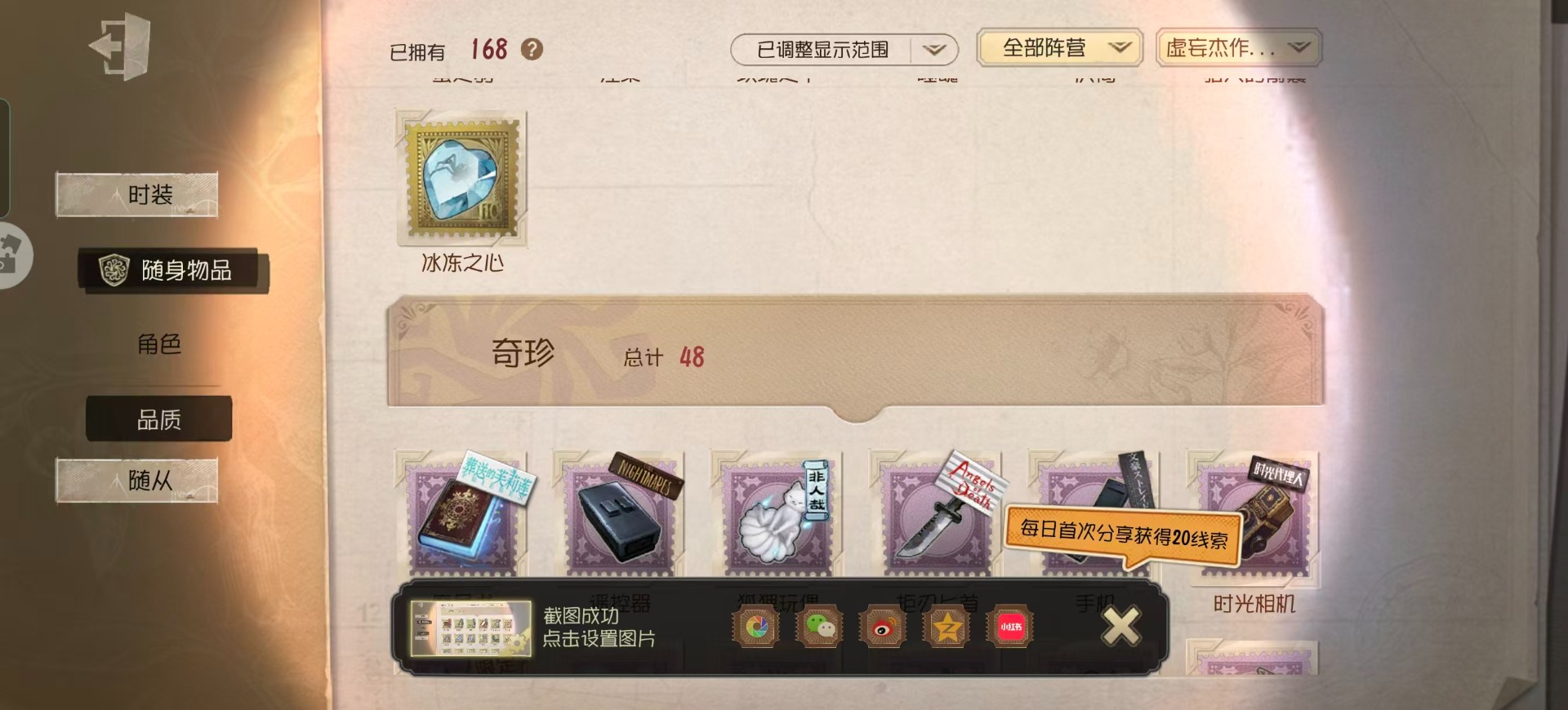Select 品质 sorting option
The width and height of the screenshot is (1568, 710).
(159, 419)
